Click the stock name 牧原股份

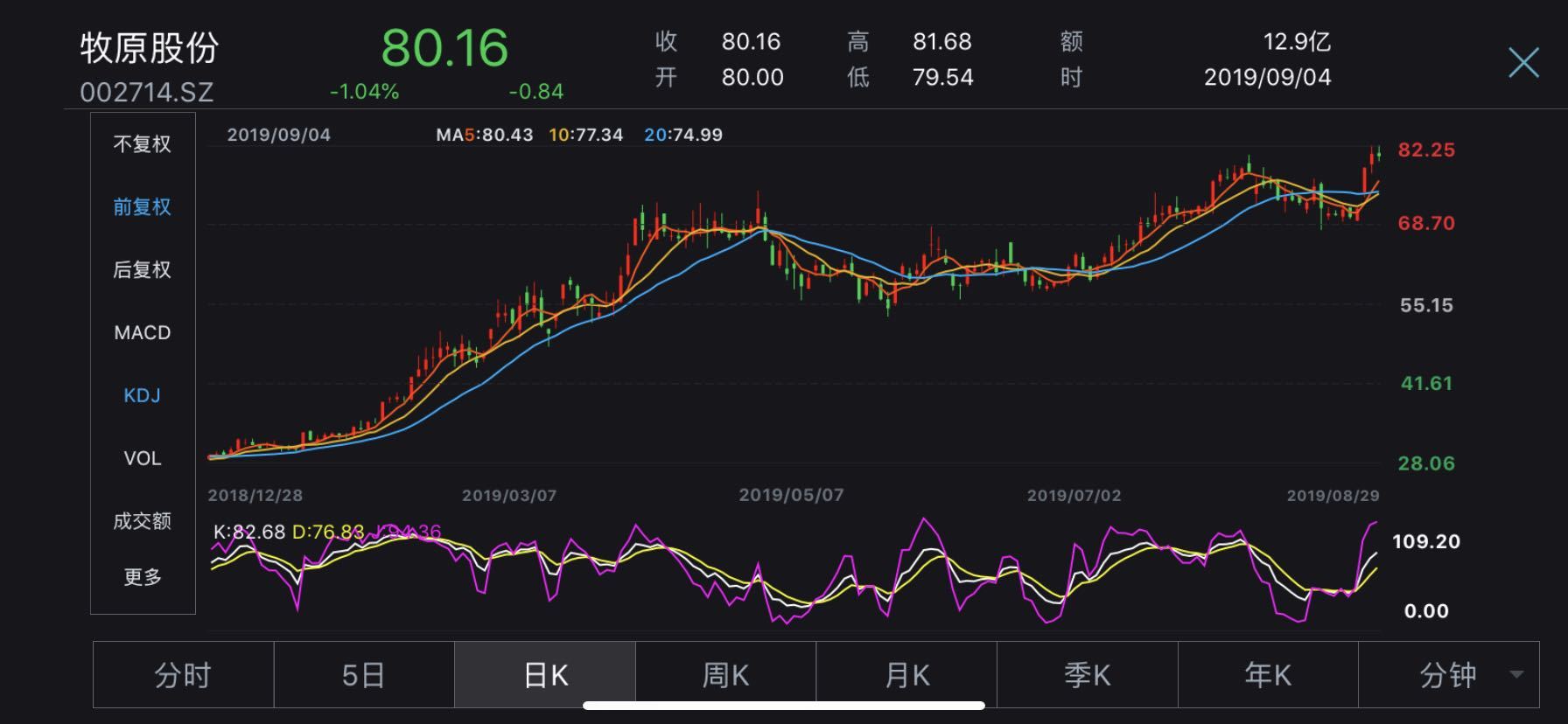[149, 48]
